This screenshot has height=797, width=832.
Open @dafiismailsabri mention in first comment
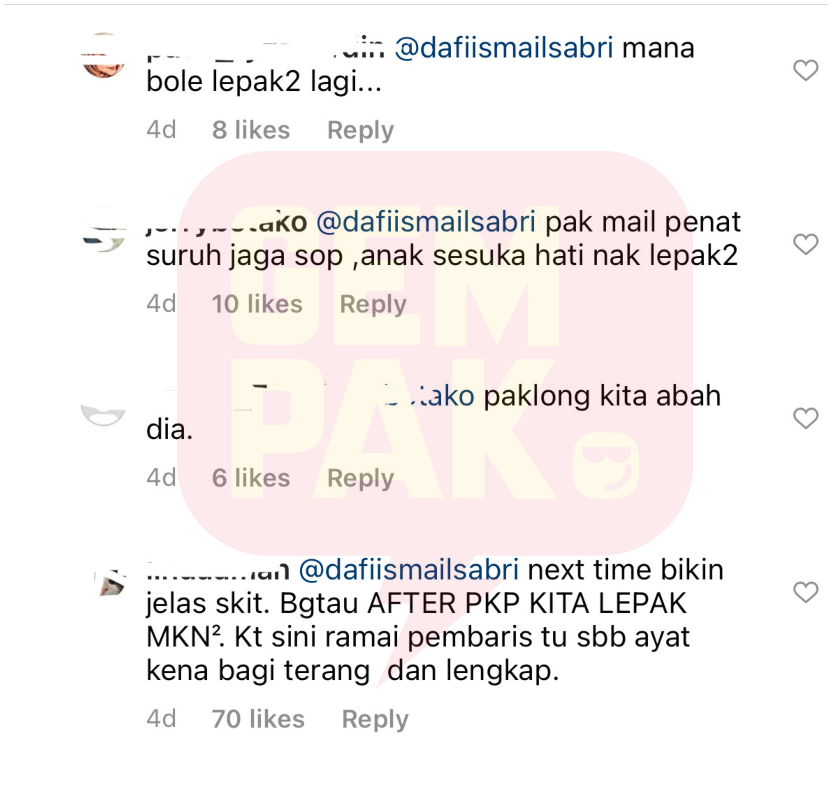504,48
